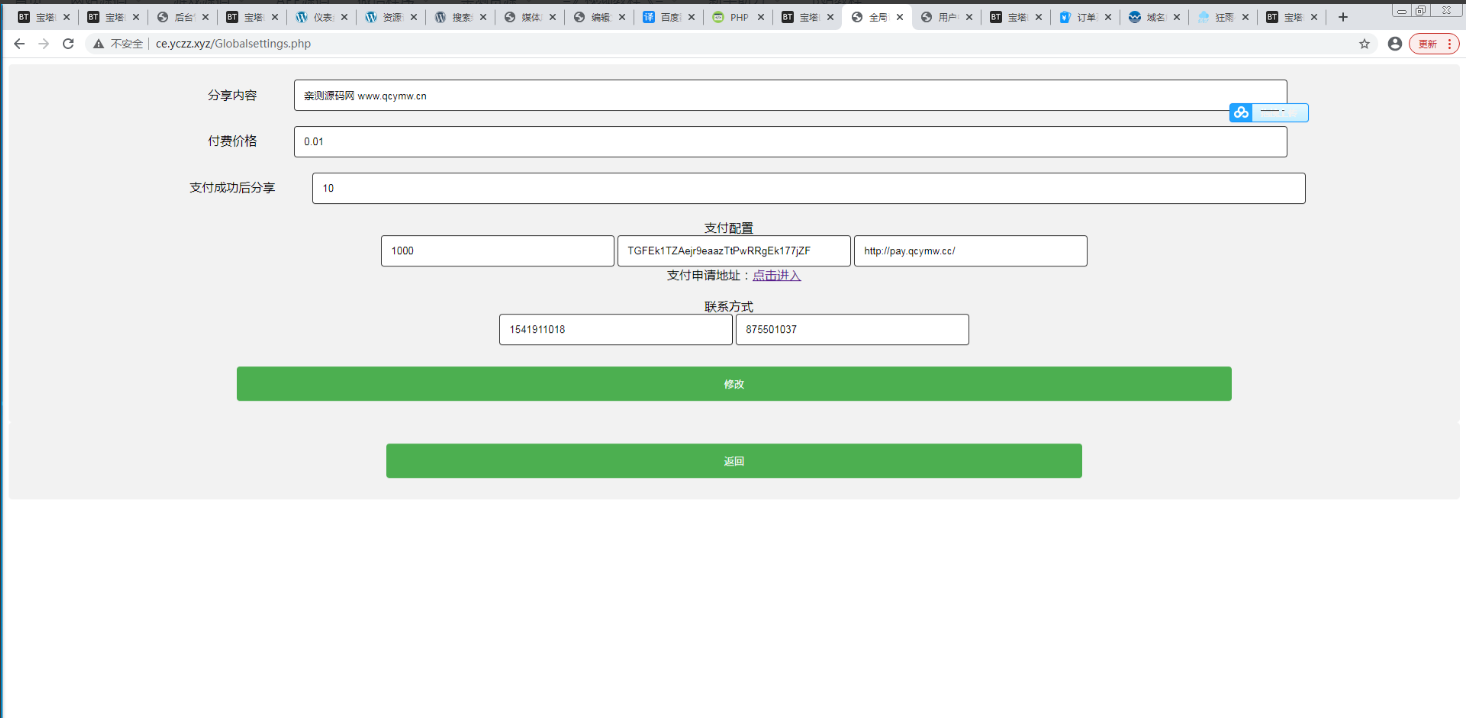Open the 点击进入 payment application link
Image resolution: width=1466 pixels, height=718 pixels.
pyautogui.click(x=776, y=276)
